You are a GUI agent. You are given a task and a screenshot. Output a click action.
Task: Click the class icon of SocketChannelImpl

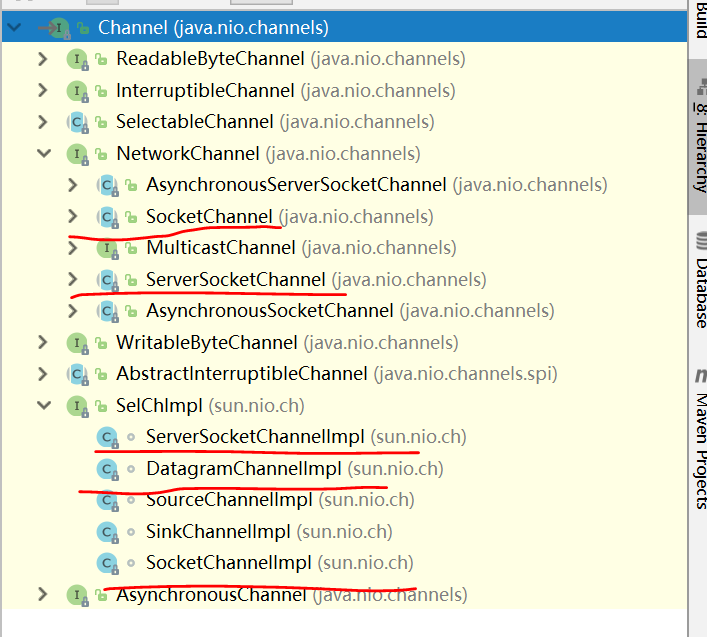coord(107,564)
